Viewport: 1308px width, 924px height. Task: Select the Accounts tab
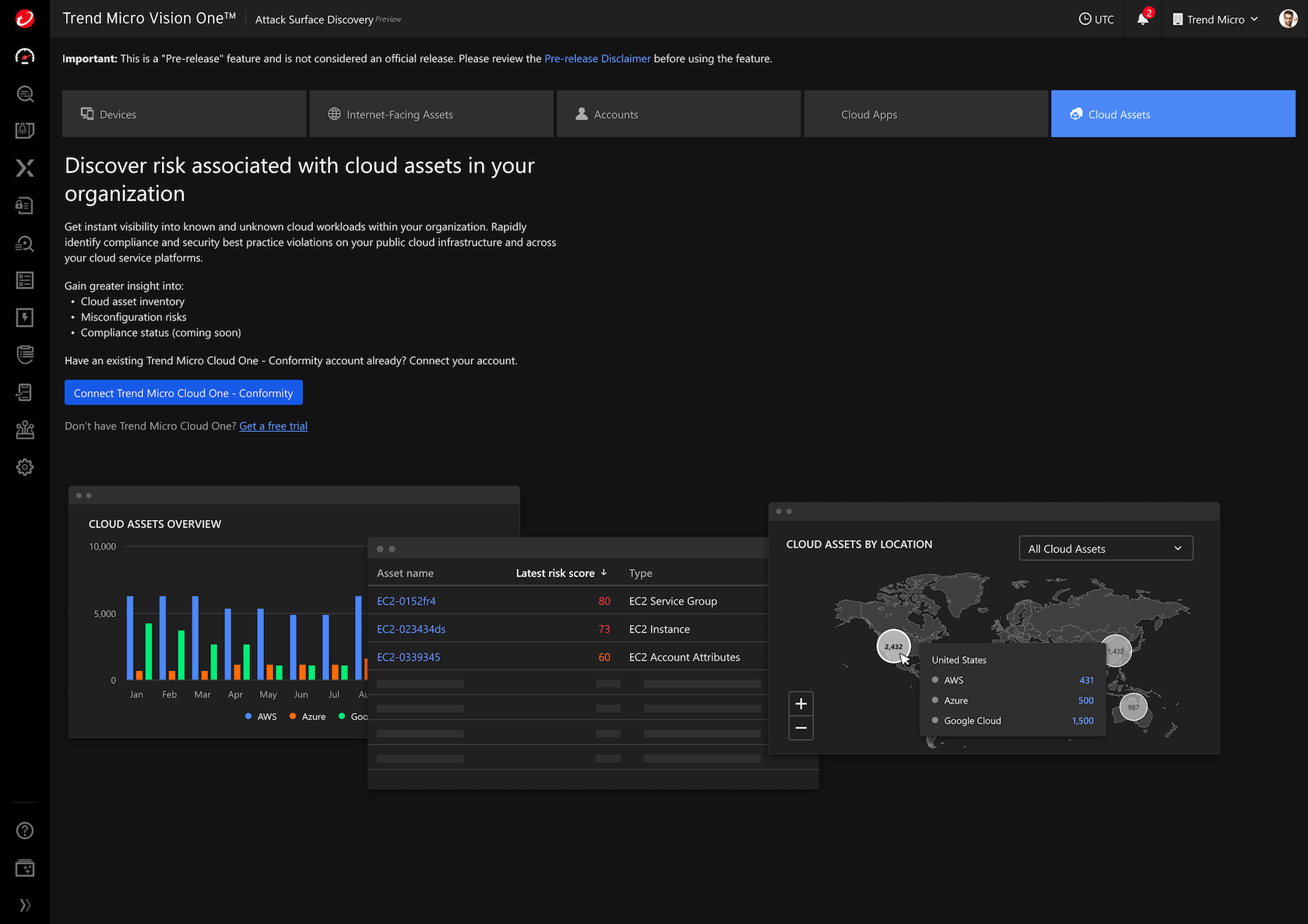point(678,114)
